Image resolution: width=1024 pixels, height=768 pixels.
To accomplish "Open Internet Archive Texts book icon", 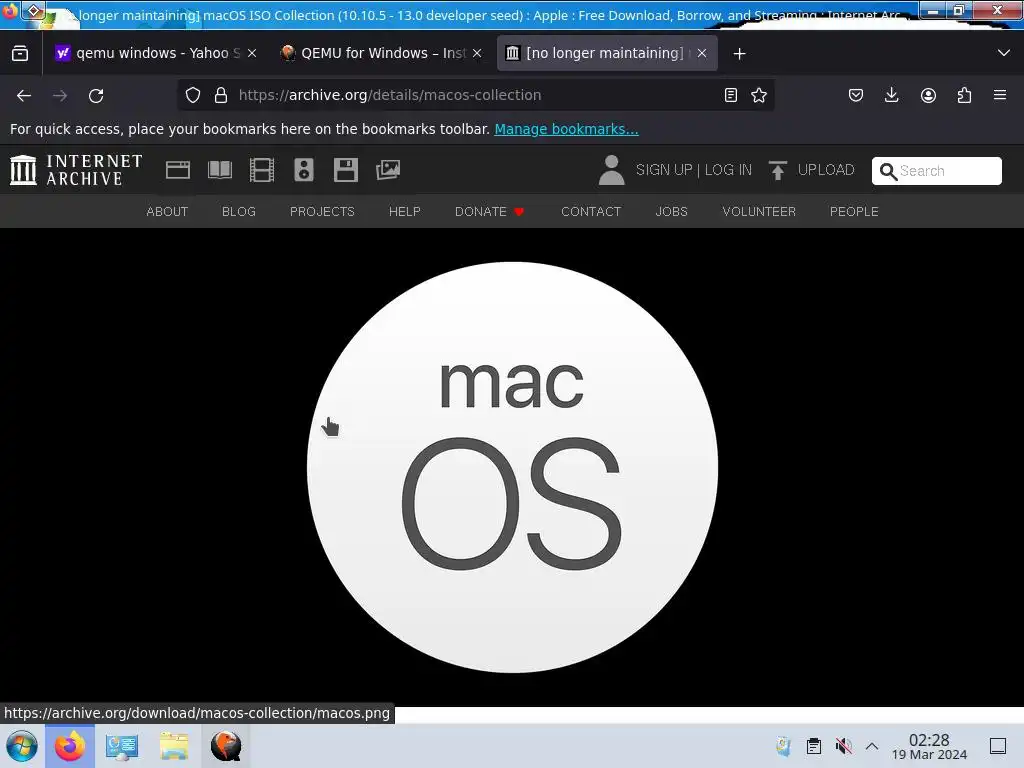I will 220,170.
